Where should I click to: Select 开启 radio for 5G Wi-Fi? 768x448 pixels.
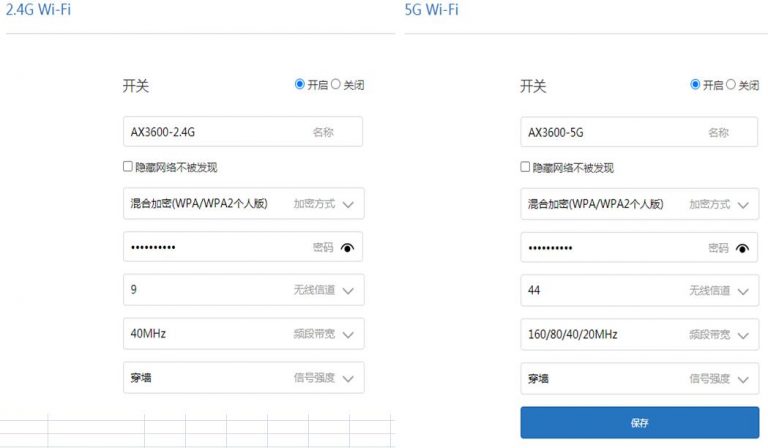(x=695, y=85)
